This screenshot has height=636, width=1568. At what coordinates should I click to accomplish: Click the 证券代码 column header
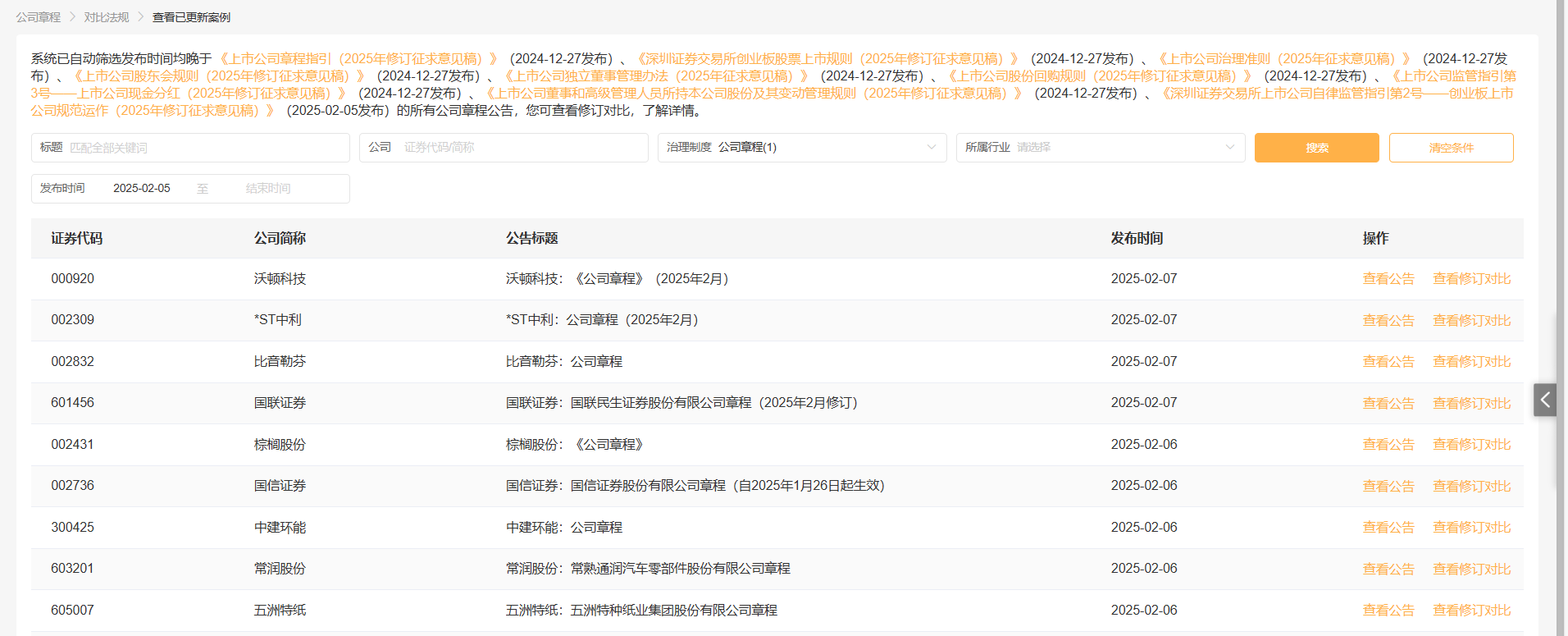pyautogui.click(x=77, y=239)
